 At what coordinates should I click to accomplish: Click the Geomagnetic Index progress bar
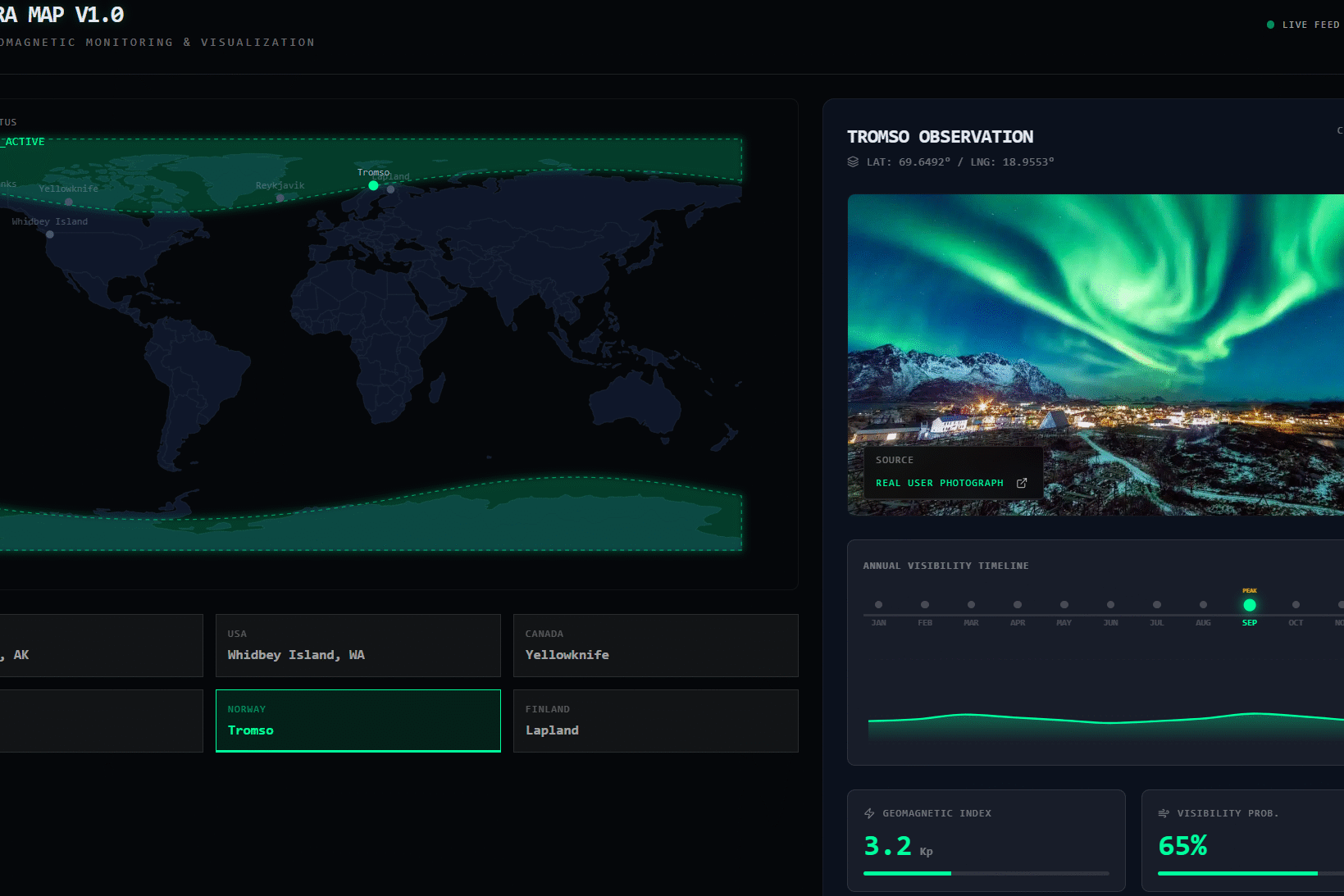pyautogui.click(x=986, y=873)
